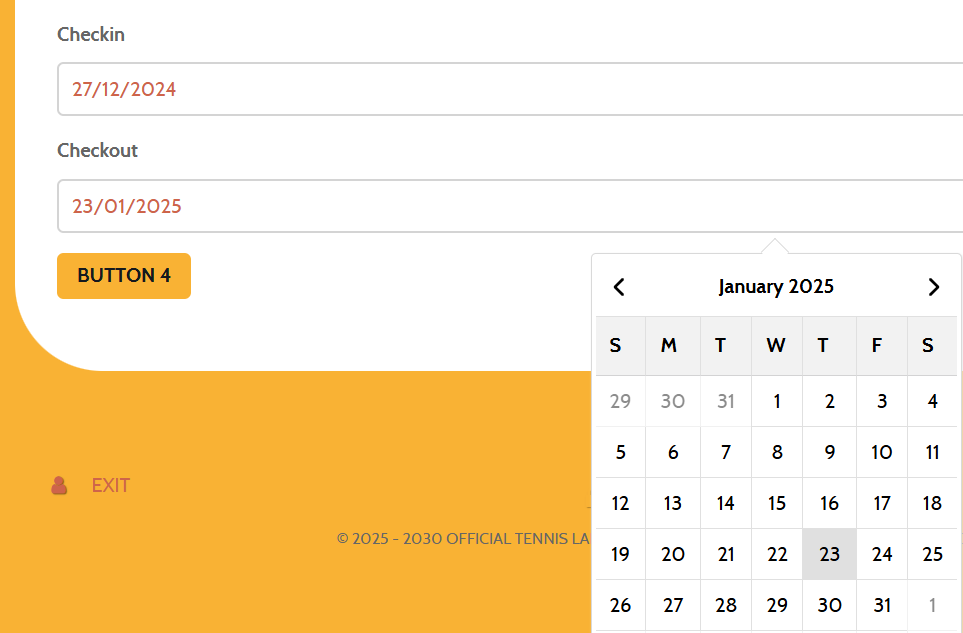The height and width of the screenshot is (633, 963).
Task: Choose January 18 in the calendar
Action: click(x=932, y=503)
